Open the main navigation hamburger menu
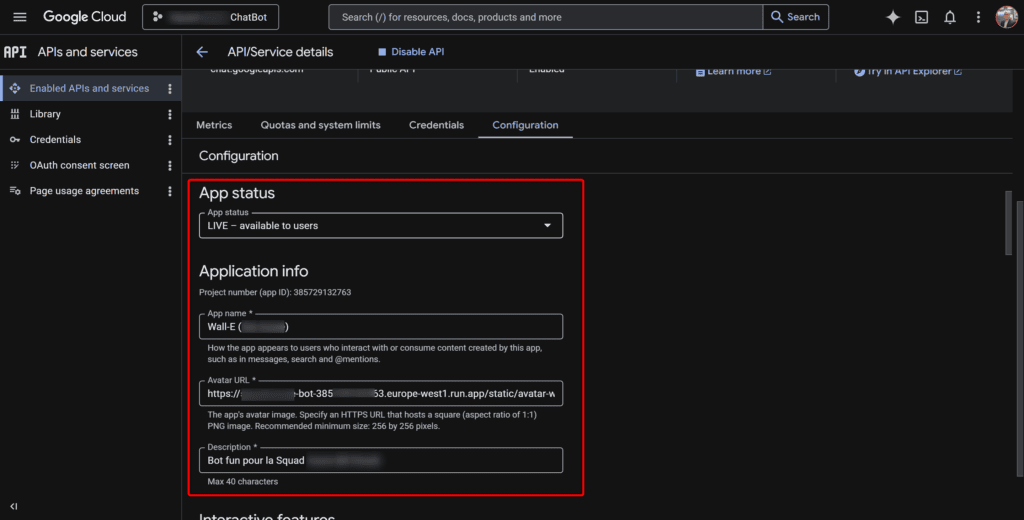 point(20,17)
